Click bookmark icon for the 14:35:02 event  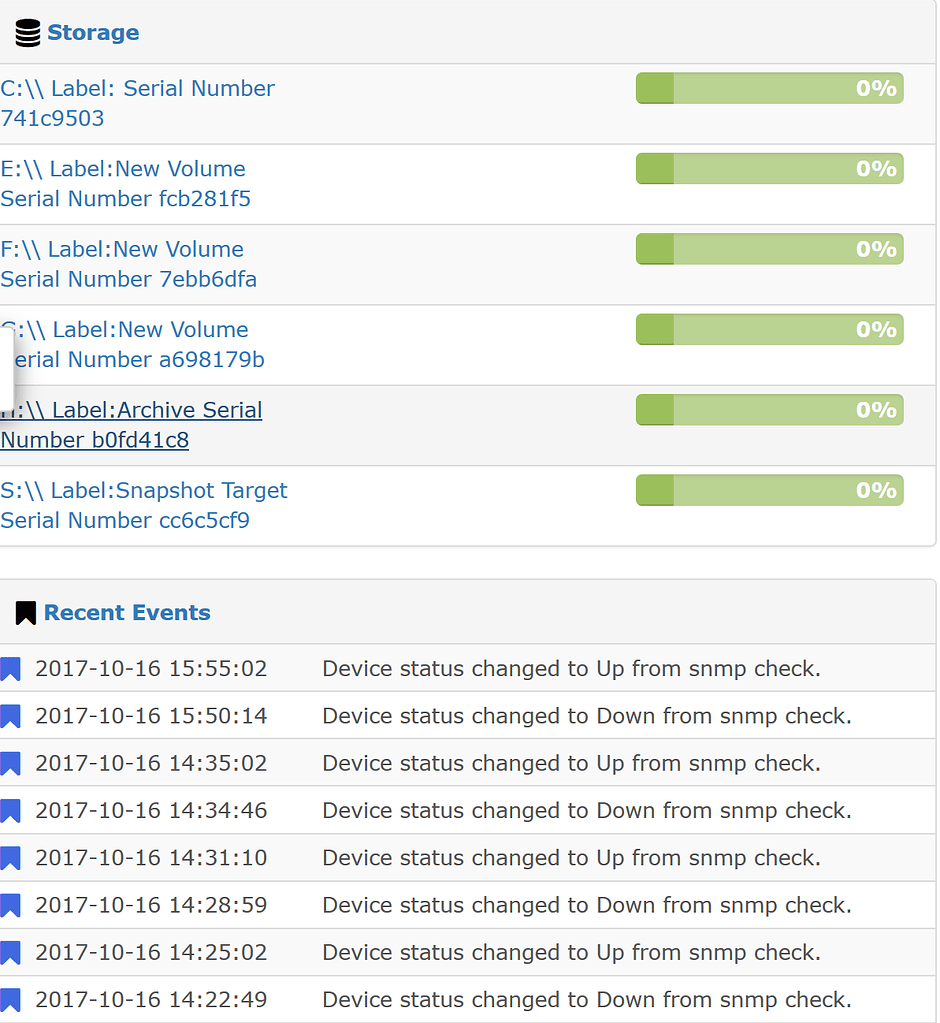tap(11, 763)
